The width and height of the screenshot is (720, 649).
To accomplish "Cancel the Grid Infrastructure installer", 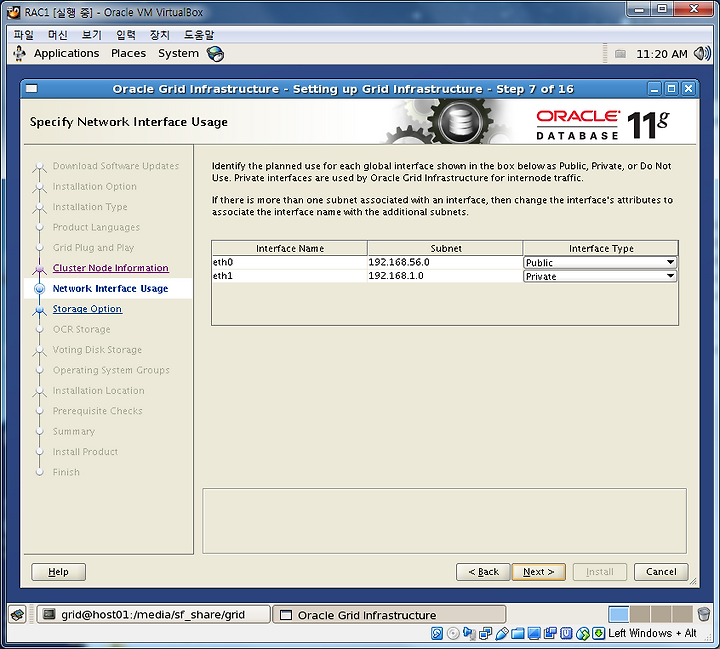I will coord(661,572).
